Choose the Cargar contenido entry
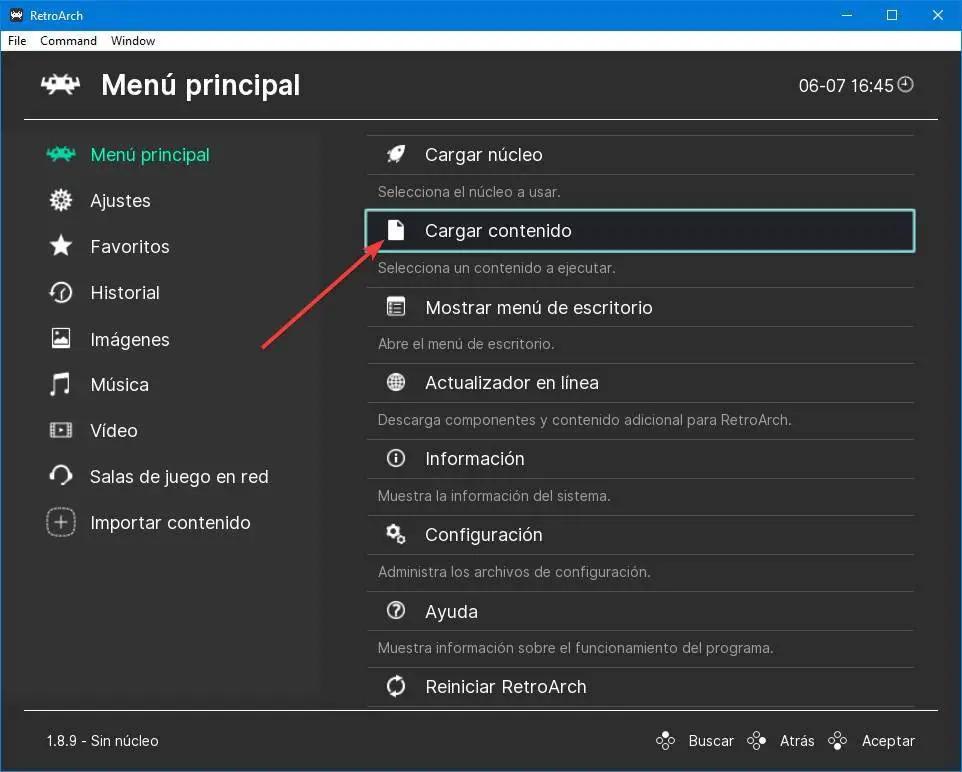This screenshot has width=962, height=772. [x=640, y=231]
